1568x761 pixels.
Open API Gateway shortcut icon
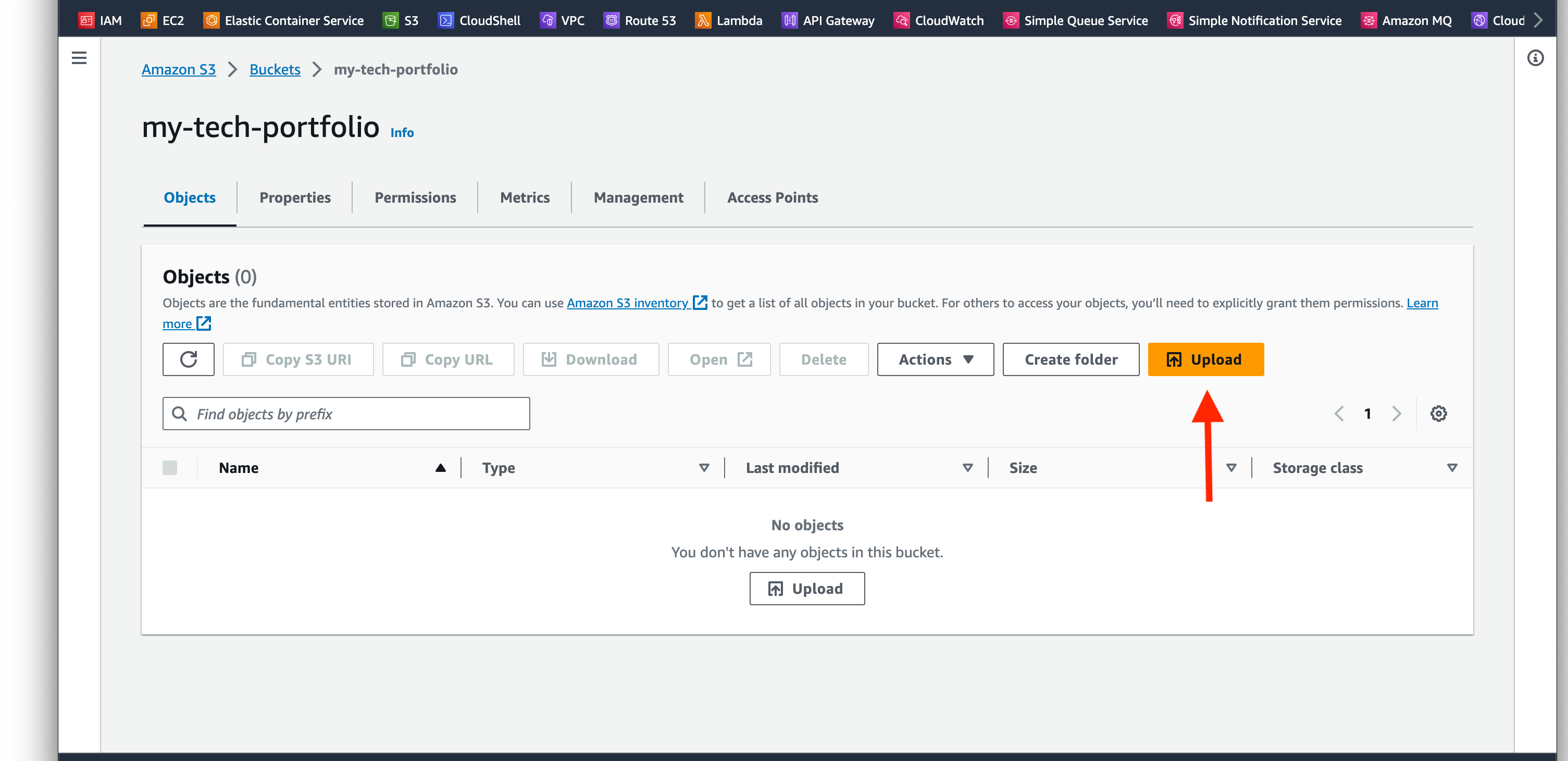point(790,20)
